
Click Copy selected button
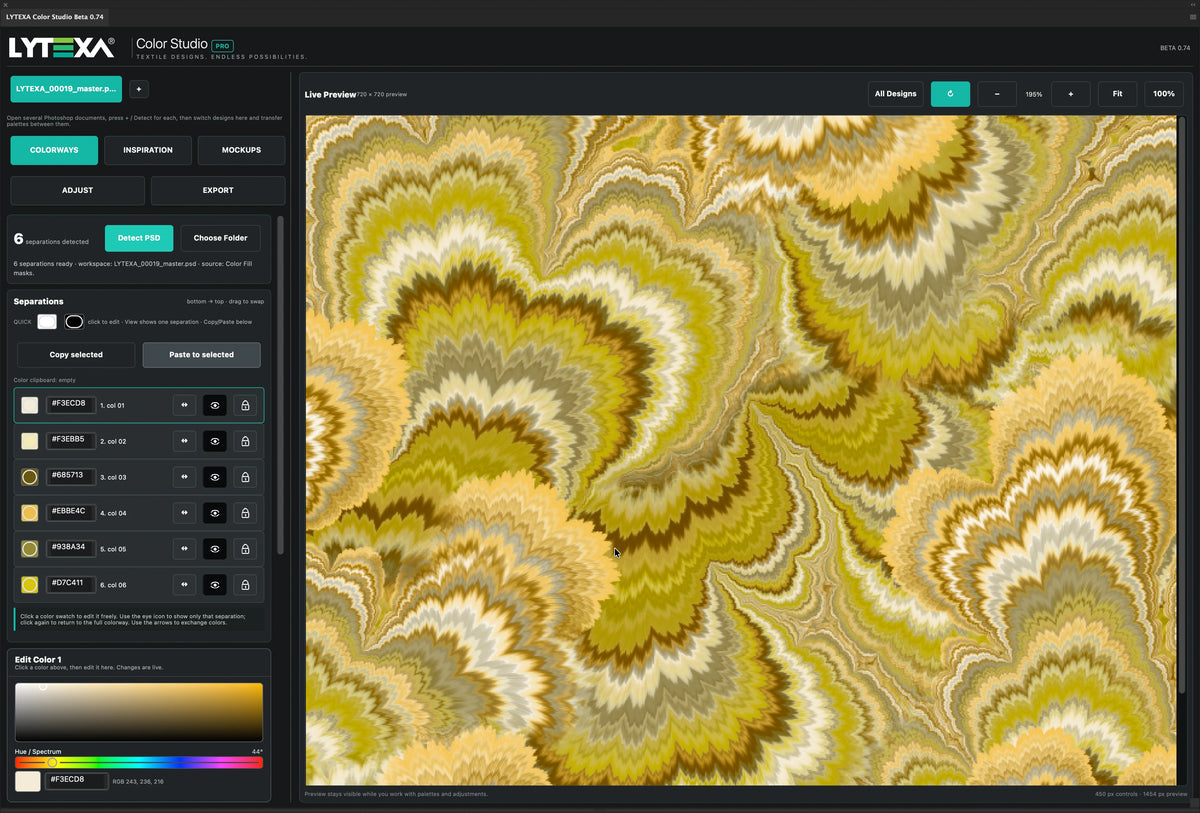(76, 355)
